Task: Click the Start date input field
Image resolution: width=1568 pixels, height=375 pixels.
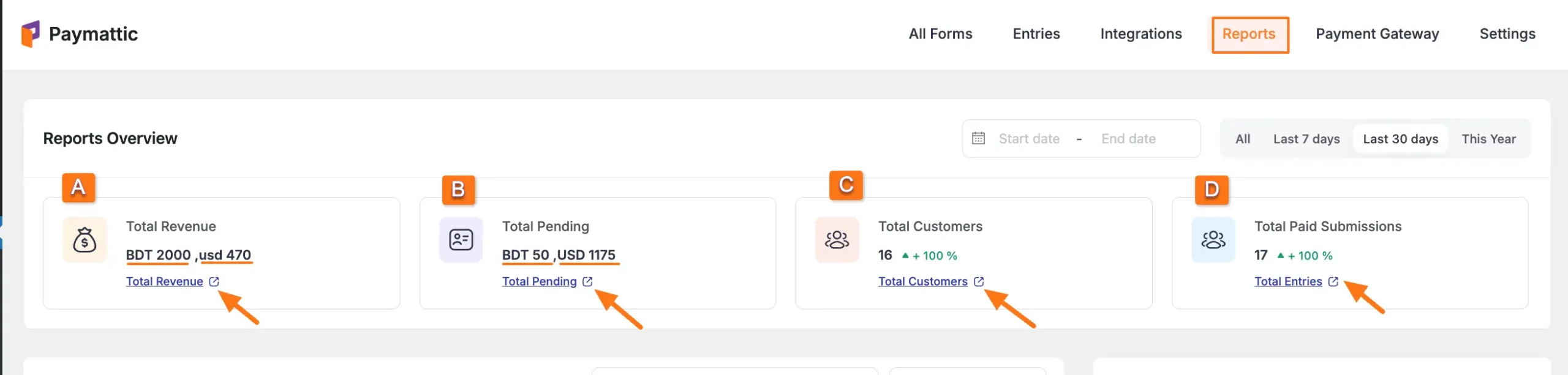Action: coord(1029,138)
